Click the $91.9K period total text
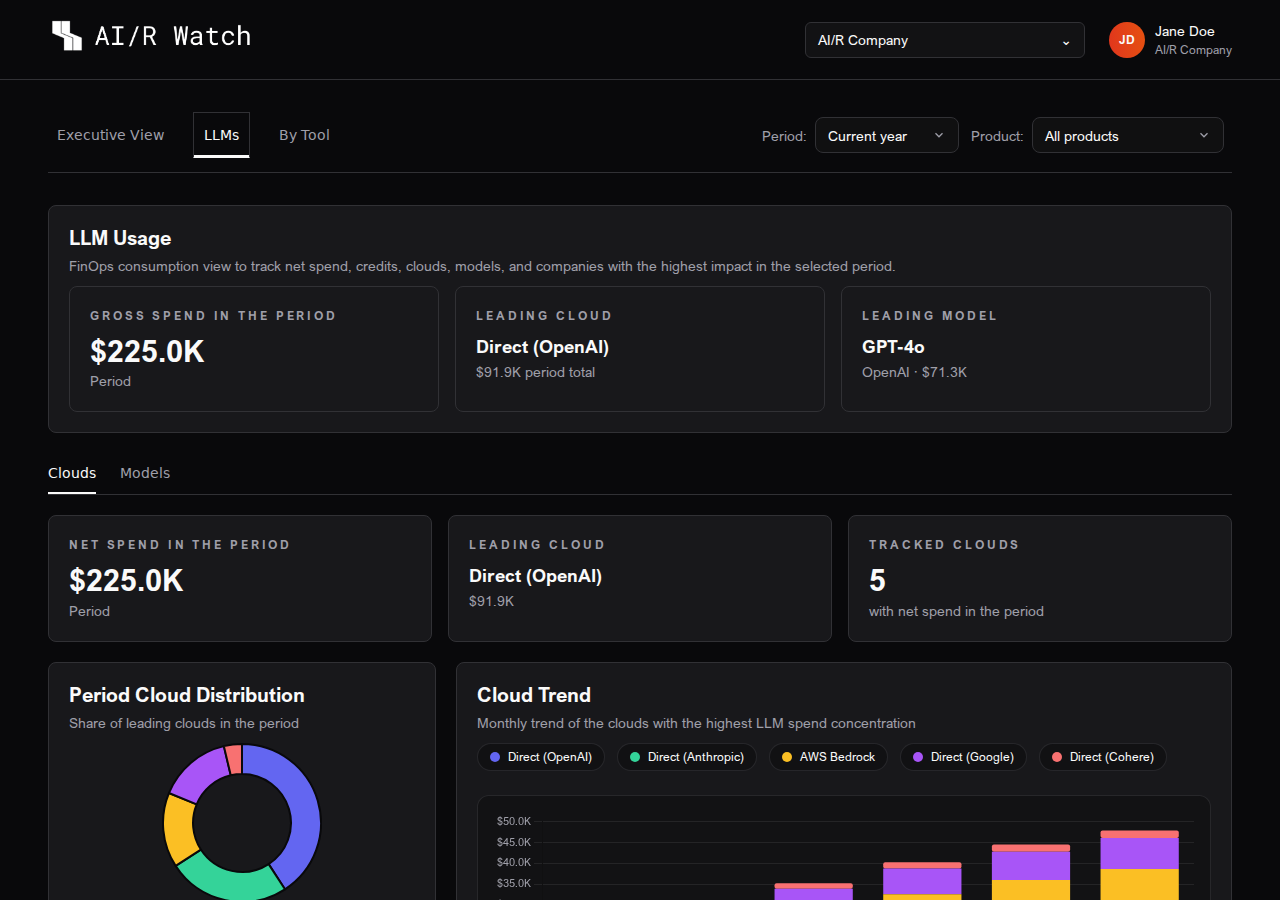Screen dimensions: 1280x900 tap(535, 372)
